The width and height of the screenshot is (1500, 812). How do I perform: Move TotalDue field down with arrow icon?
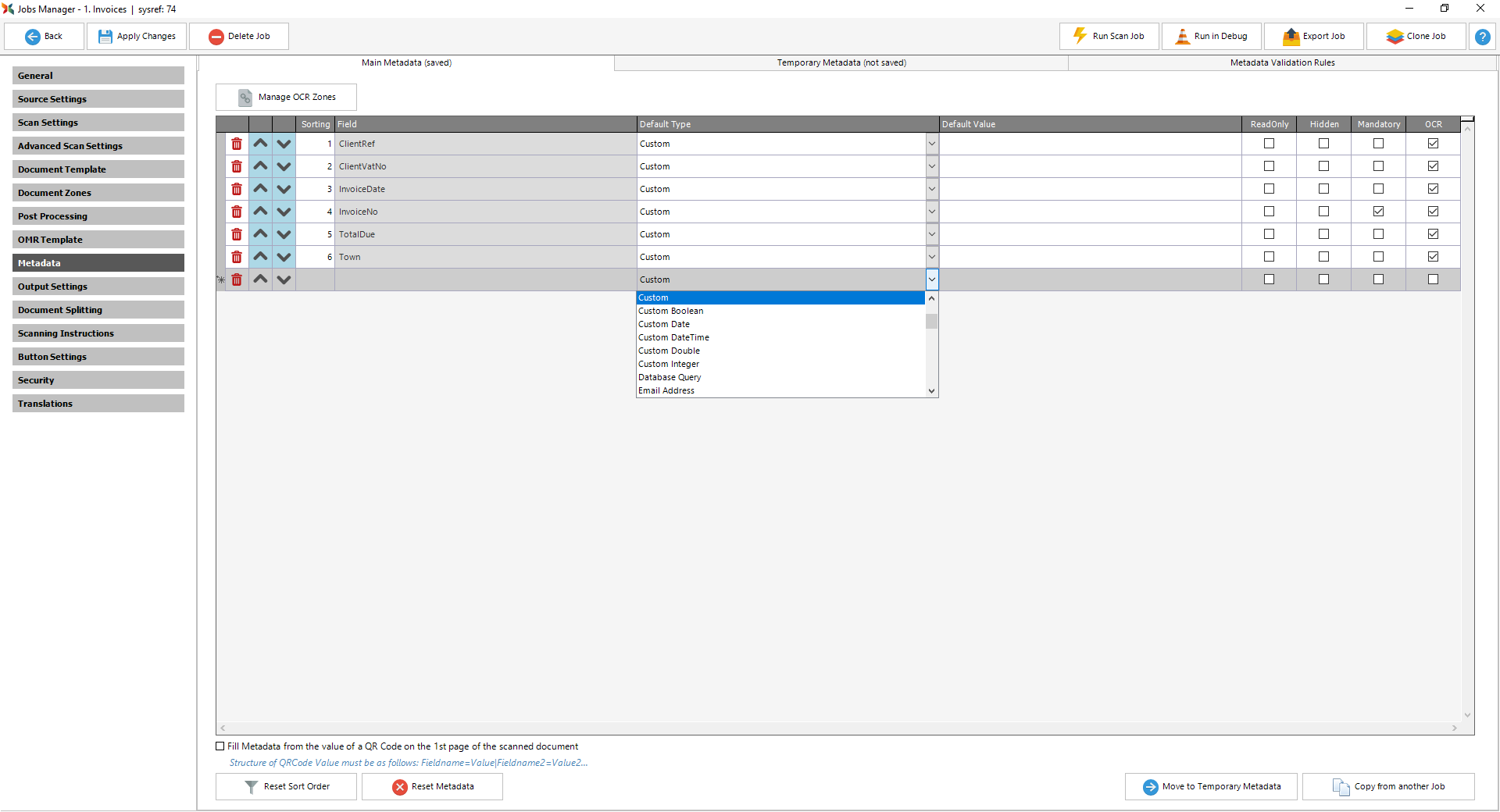click(284, 234)
